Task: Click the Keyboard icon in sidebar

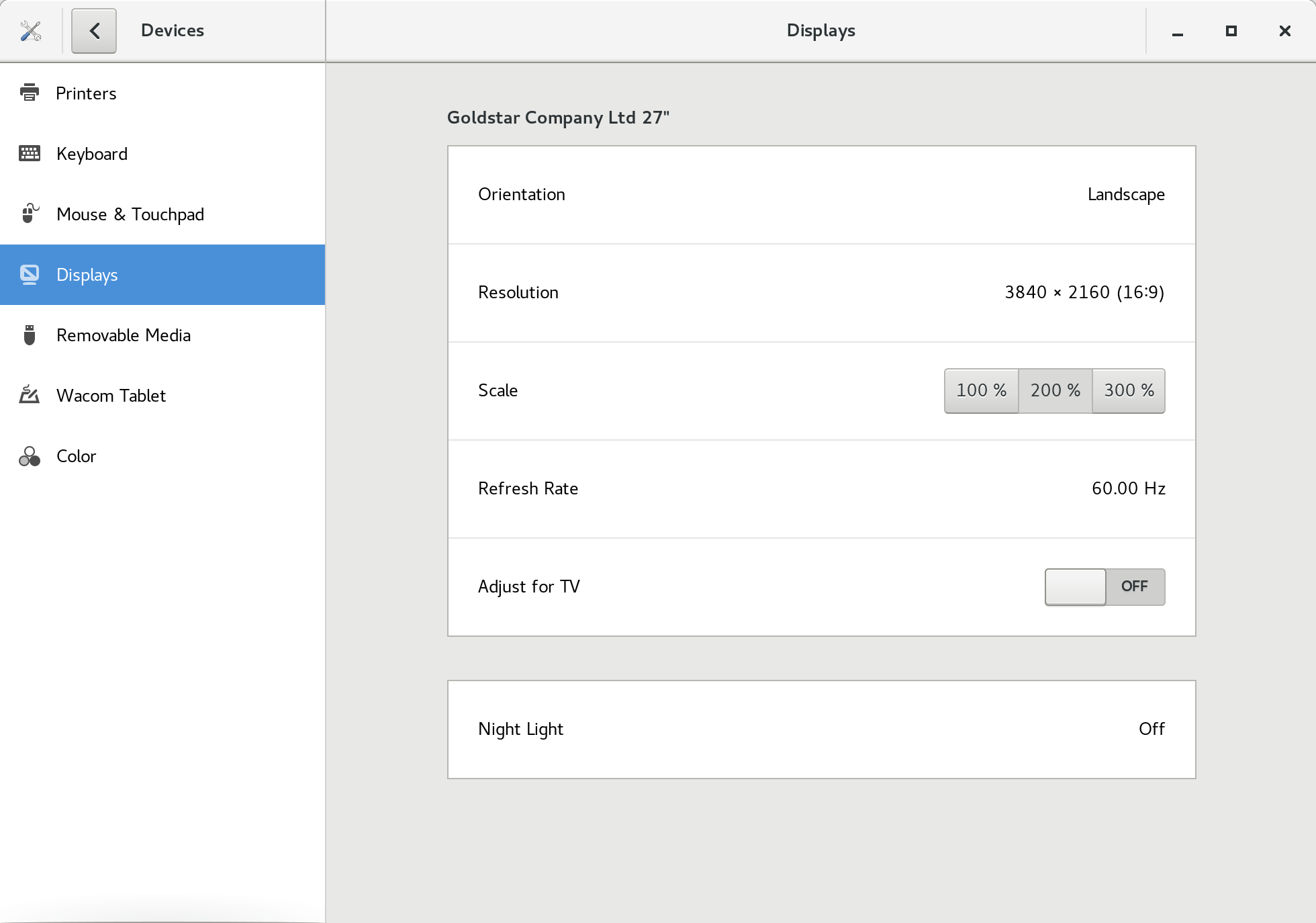Action: pyautogui.click(x=29, y=153)
